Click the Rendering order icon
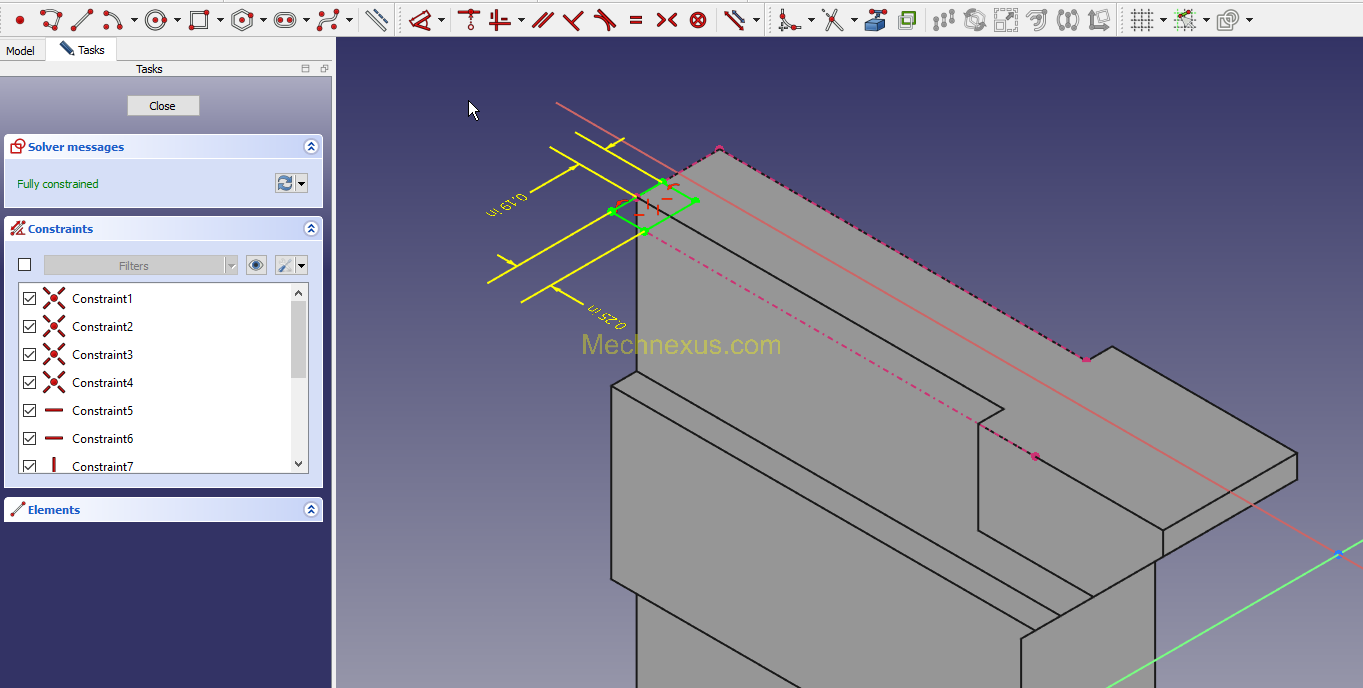 (x=1228, y=19)
